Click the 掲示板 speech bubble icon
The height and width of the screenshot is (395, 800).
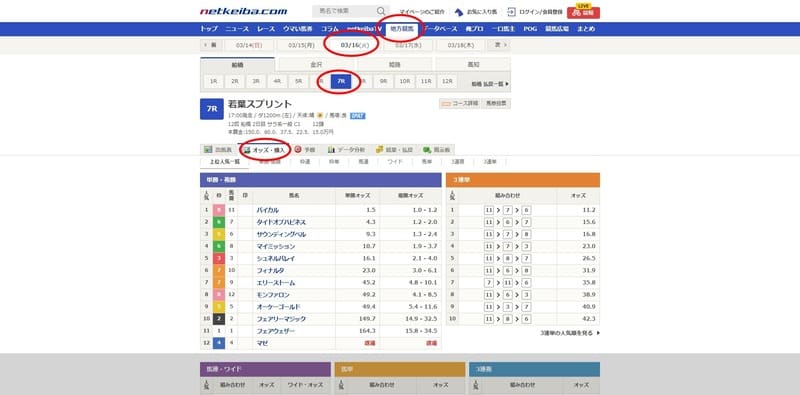427,150
